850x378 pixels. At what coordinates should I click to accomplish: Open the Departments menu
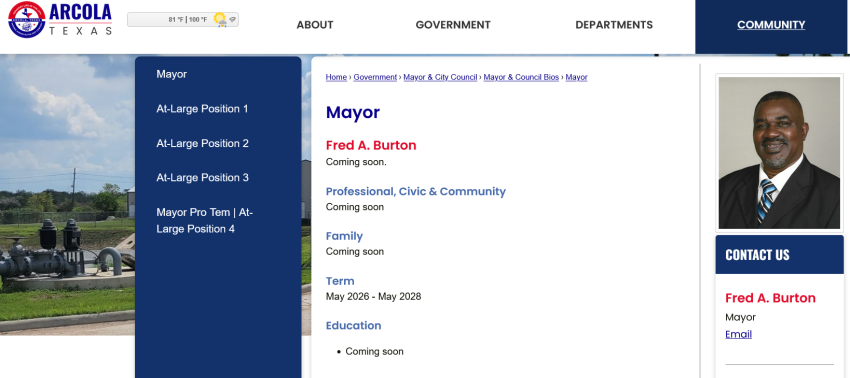[614, 25]
